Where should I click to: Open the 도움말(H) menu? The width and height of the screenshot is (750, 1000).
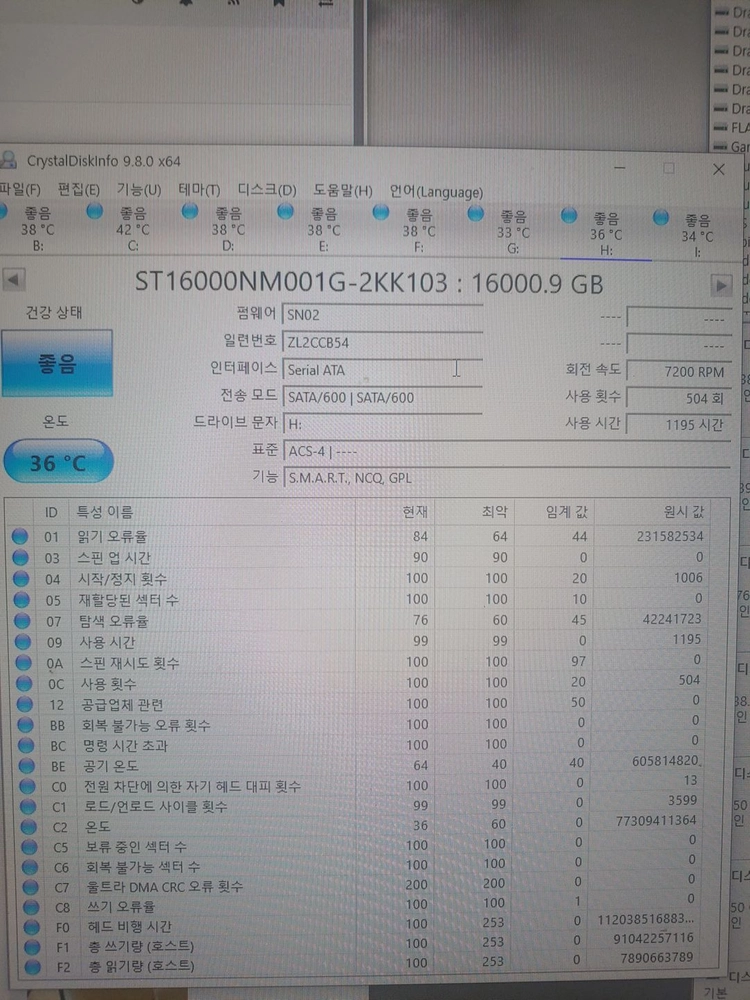(x=342, y=191)
